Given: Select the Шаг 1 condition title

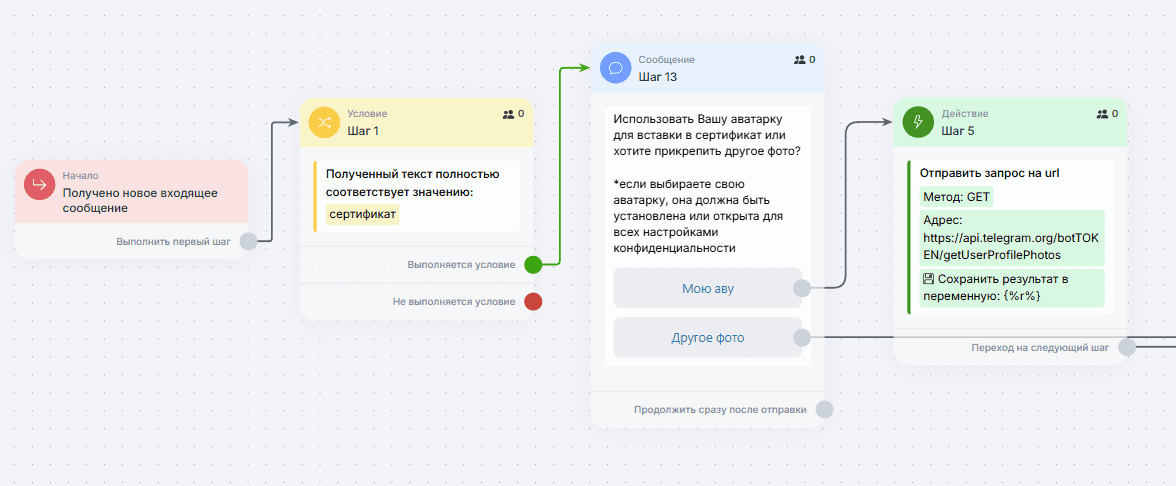Looking at the screenshot, I should click(x=363, y=130).
